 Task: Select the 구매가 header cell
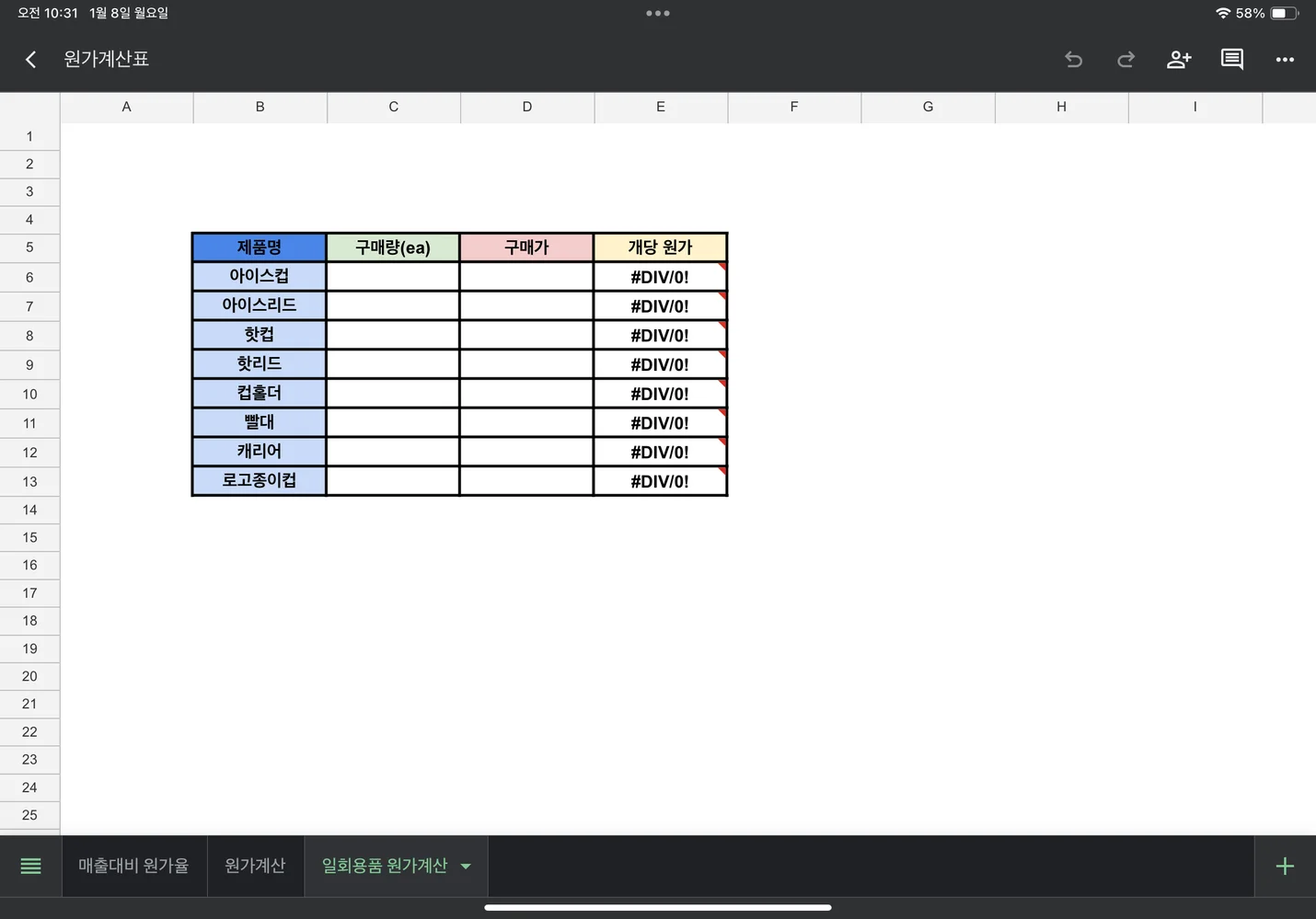pyautogui.click(x=526, y=247)
